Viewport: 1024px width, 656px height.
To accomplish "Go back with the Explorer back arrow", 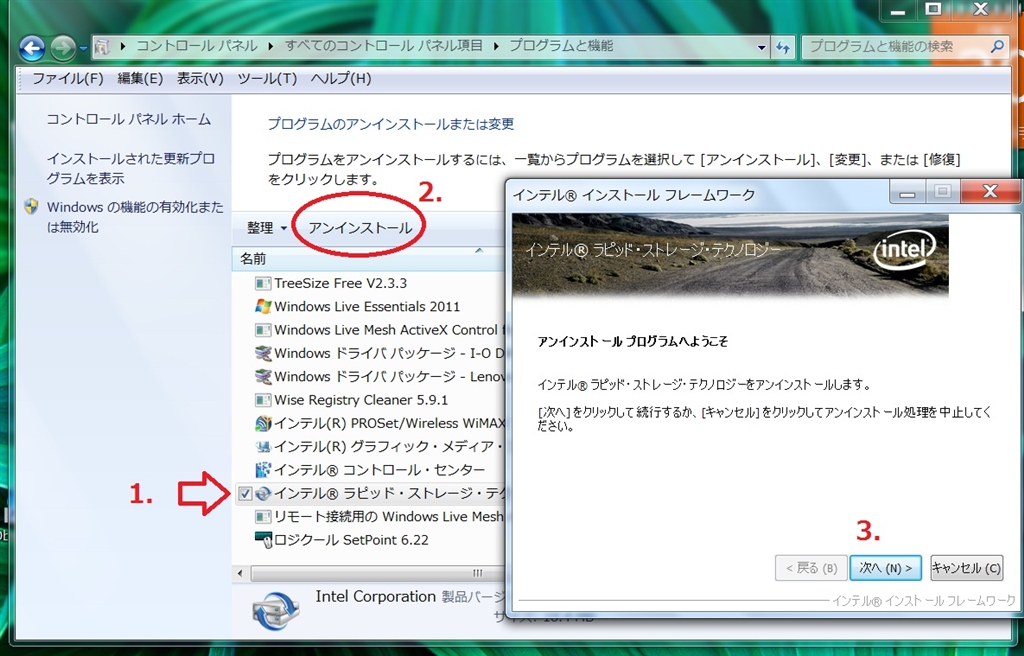I will pyautogui.click(x=31, y=48).
